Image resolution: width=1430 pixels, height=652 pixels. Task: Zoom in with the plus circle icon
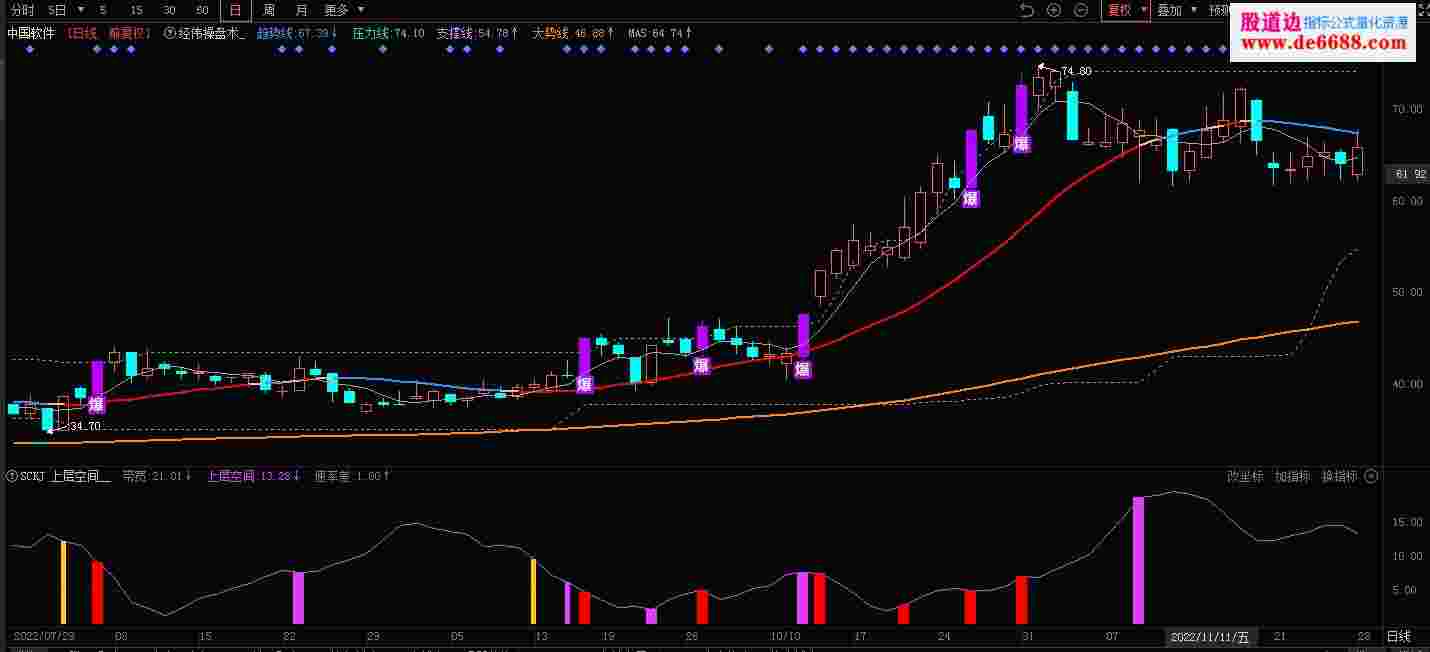(1053, 10)
